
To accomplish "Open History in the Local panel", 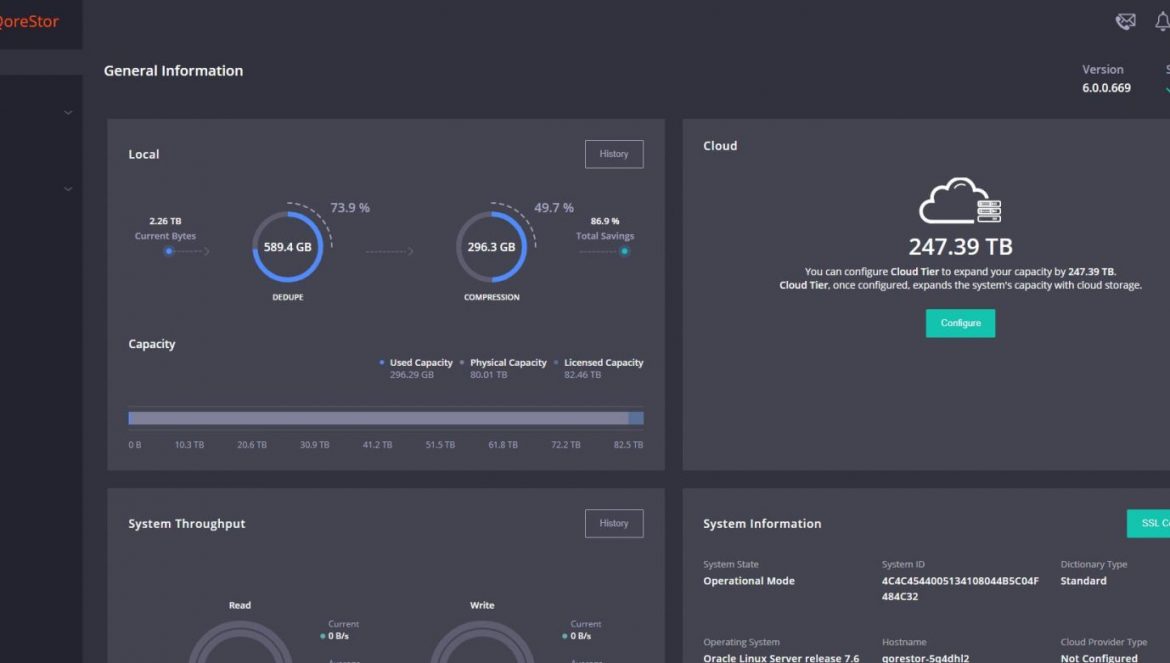I will (614, 154).
